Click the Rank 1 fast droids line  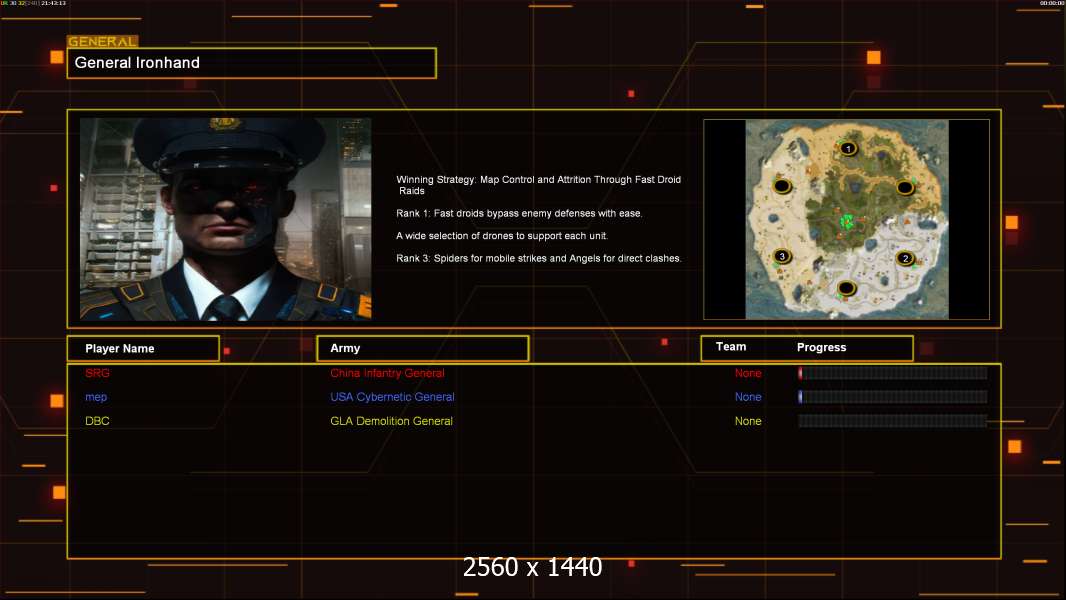(519, 213)
